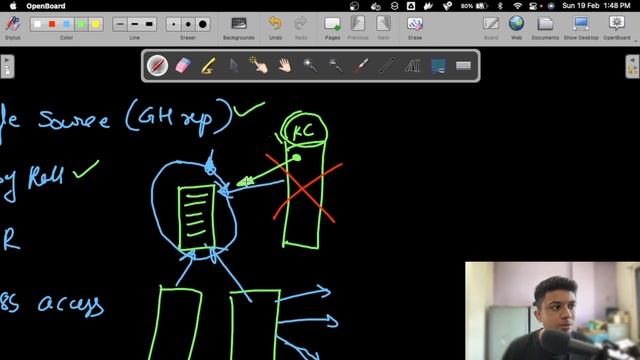Screen dimensions: 640x360
Task: Expand the right side library panel
Action: tap(633, 66)
